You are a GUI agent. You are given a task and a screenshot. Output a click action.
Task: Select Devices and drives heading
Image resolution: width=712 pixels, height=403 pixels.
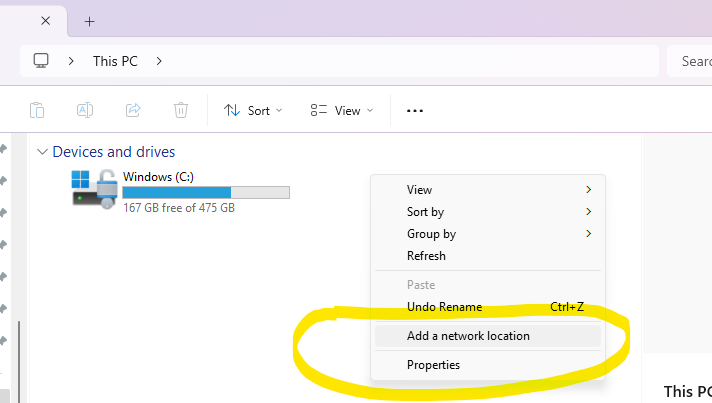114,152
